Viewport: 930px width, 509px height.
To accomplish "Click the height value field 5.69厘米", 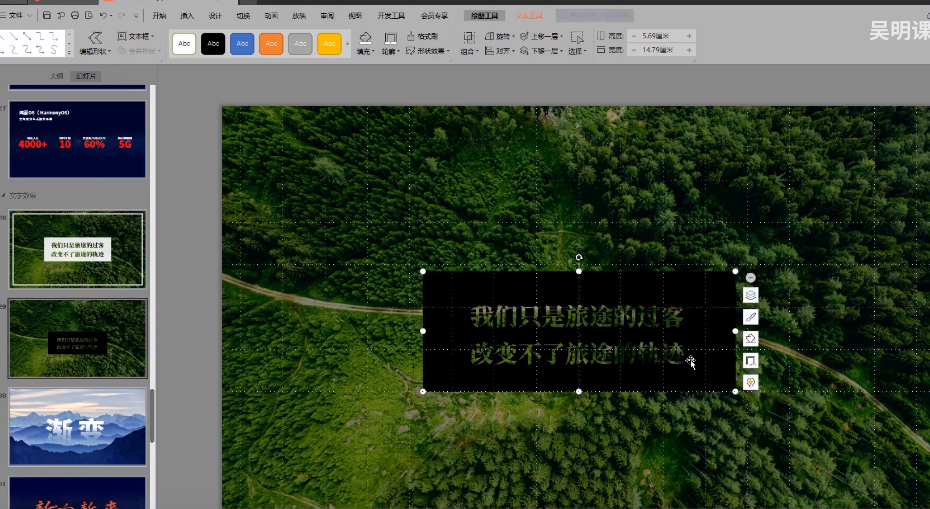I will [x=660, y=36].
